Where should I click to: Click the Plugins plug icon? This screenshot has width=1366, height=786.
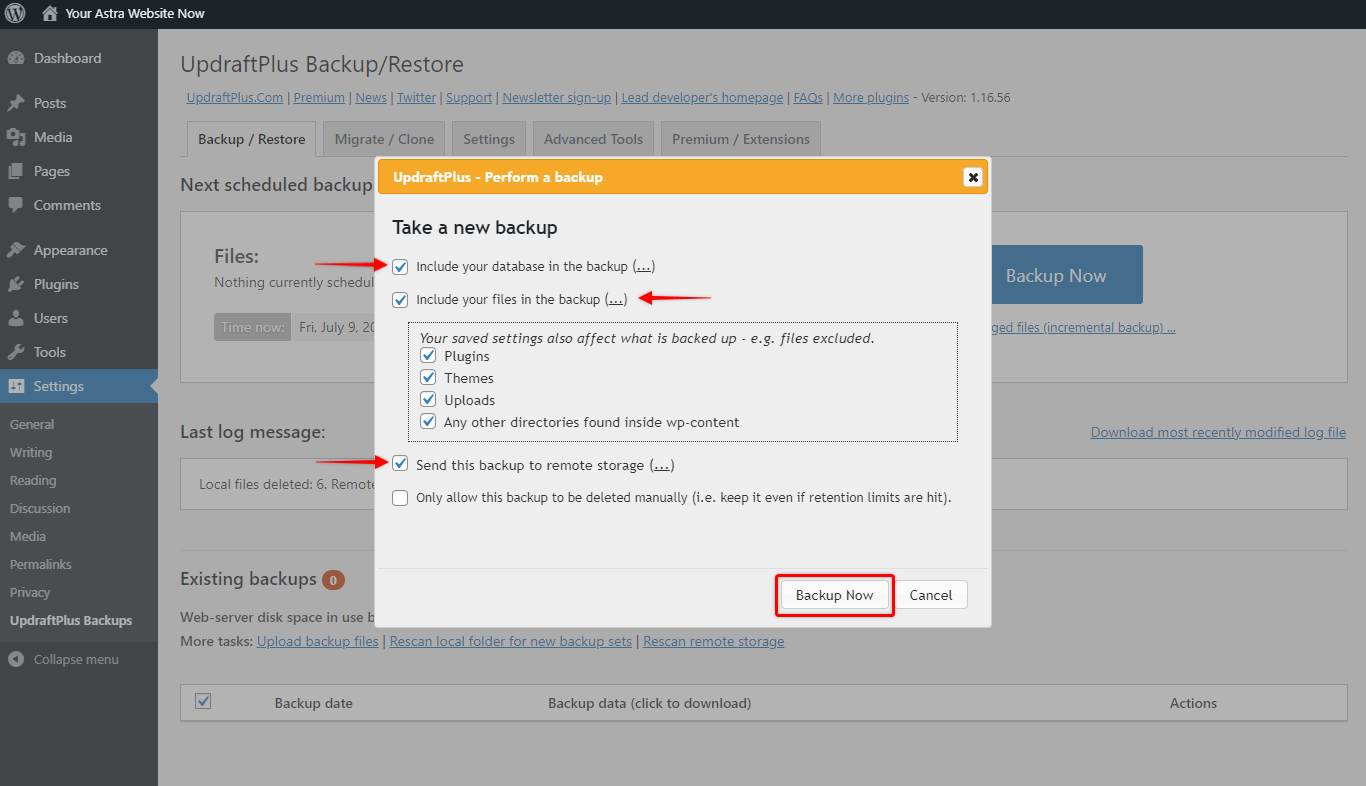[x=16, y=284]
